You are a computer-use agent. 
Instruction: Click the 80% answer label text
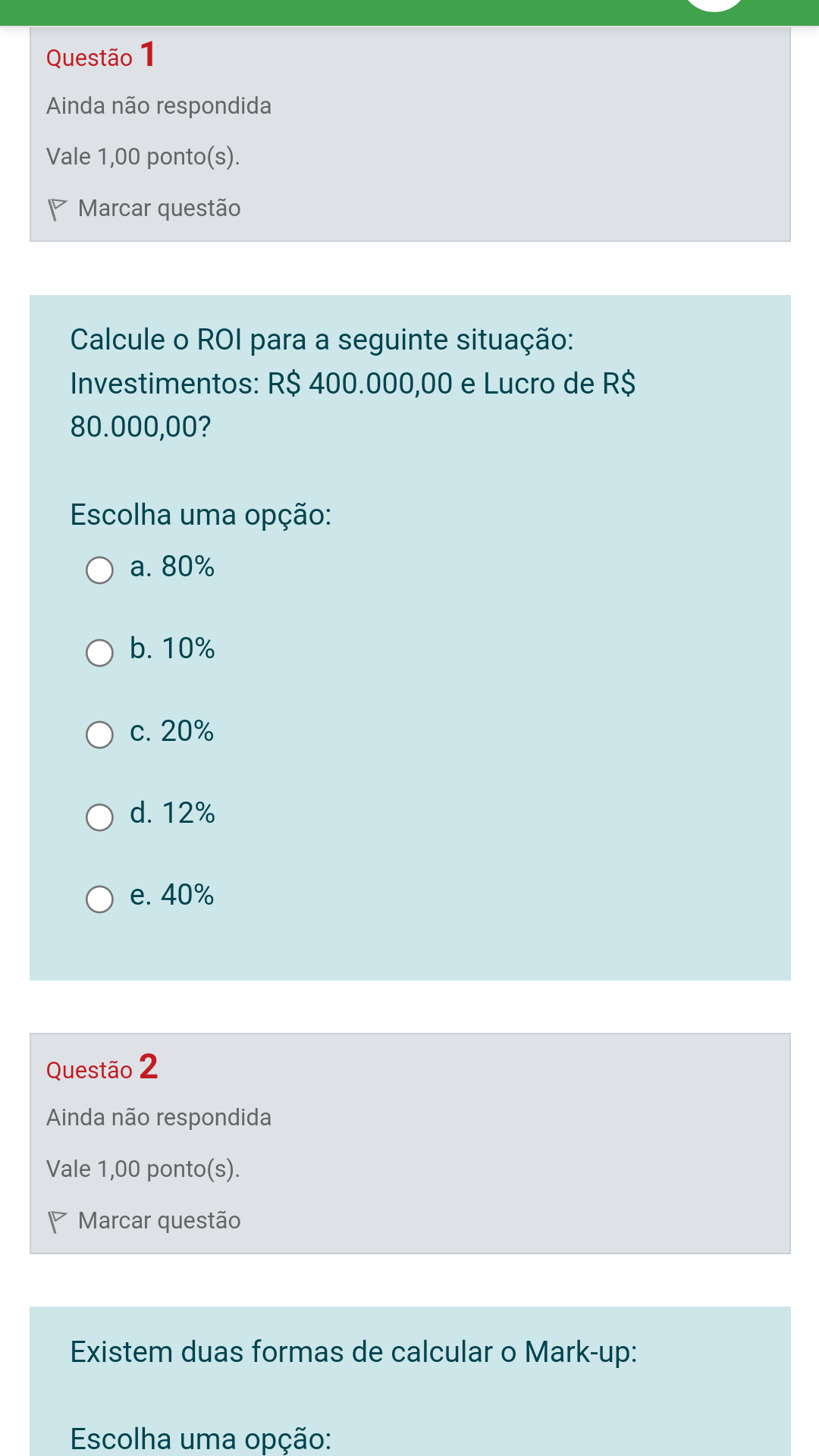(x=187, y=566)
